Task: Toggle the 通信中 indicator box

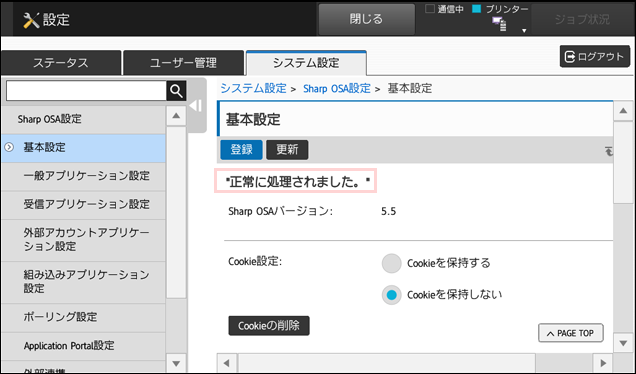Action: tap(430, 9)
